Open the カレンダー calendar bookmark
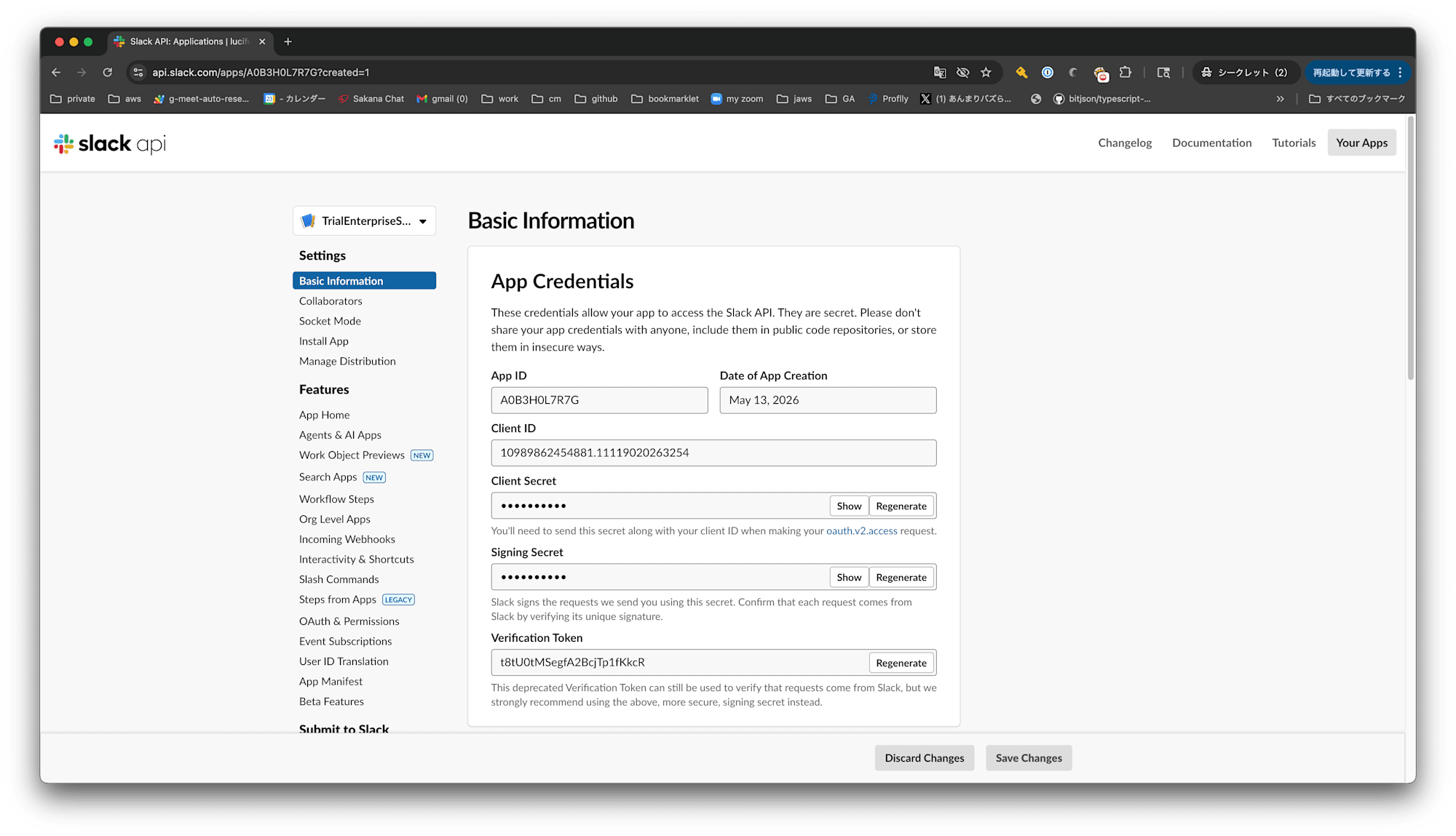Image resolution: width=1456 pixels, height=836 pixels. click(295, 99)
